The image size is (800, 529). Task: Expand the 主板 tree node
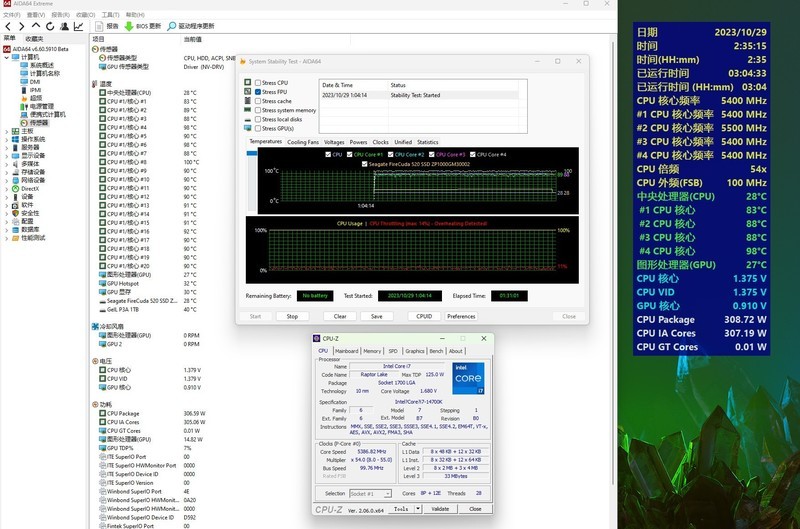pyautogui.click(x=7, y=131)
